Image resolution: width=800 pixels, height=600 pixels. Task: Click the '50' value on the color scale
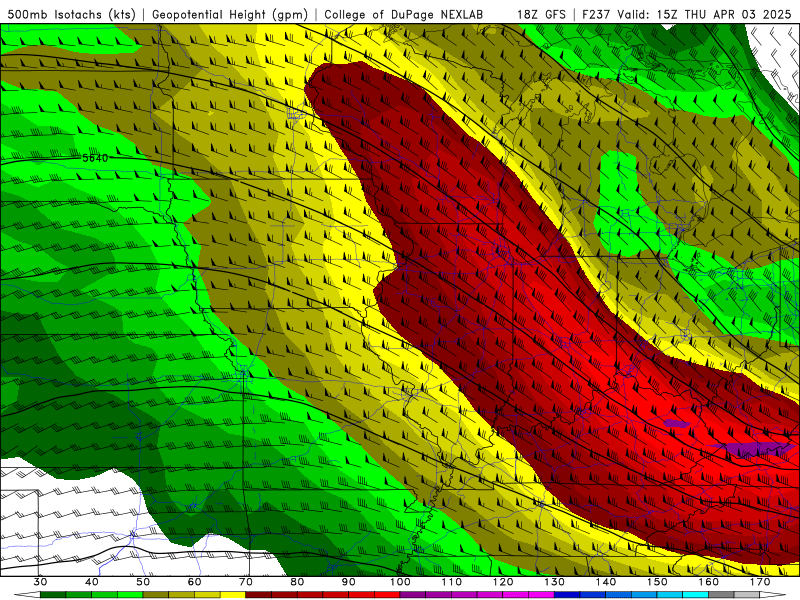(x=143, y=582)
